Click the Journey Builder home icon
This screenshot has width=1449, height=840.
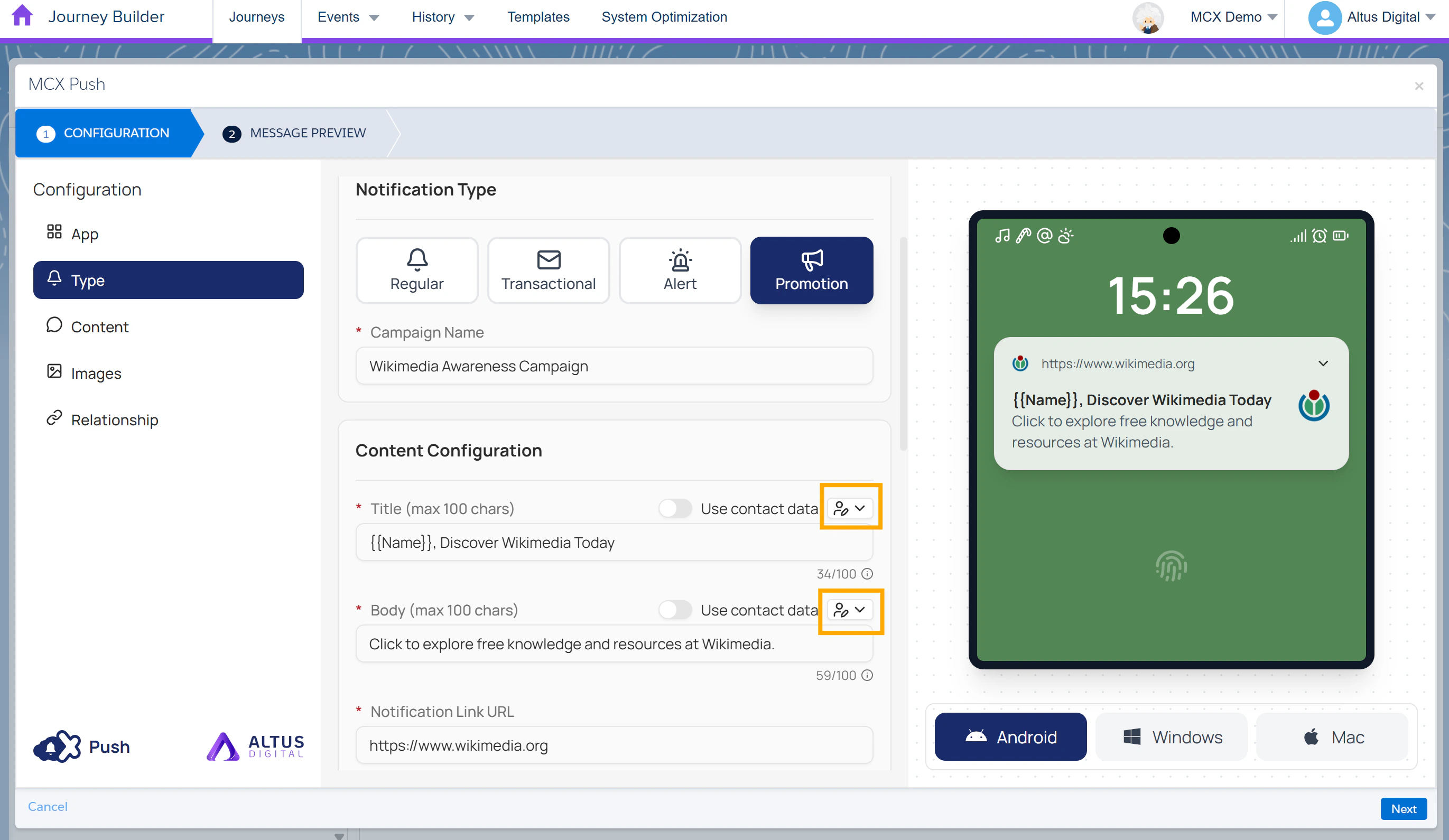pos(22,16)
